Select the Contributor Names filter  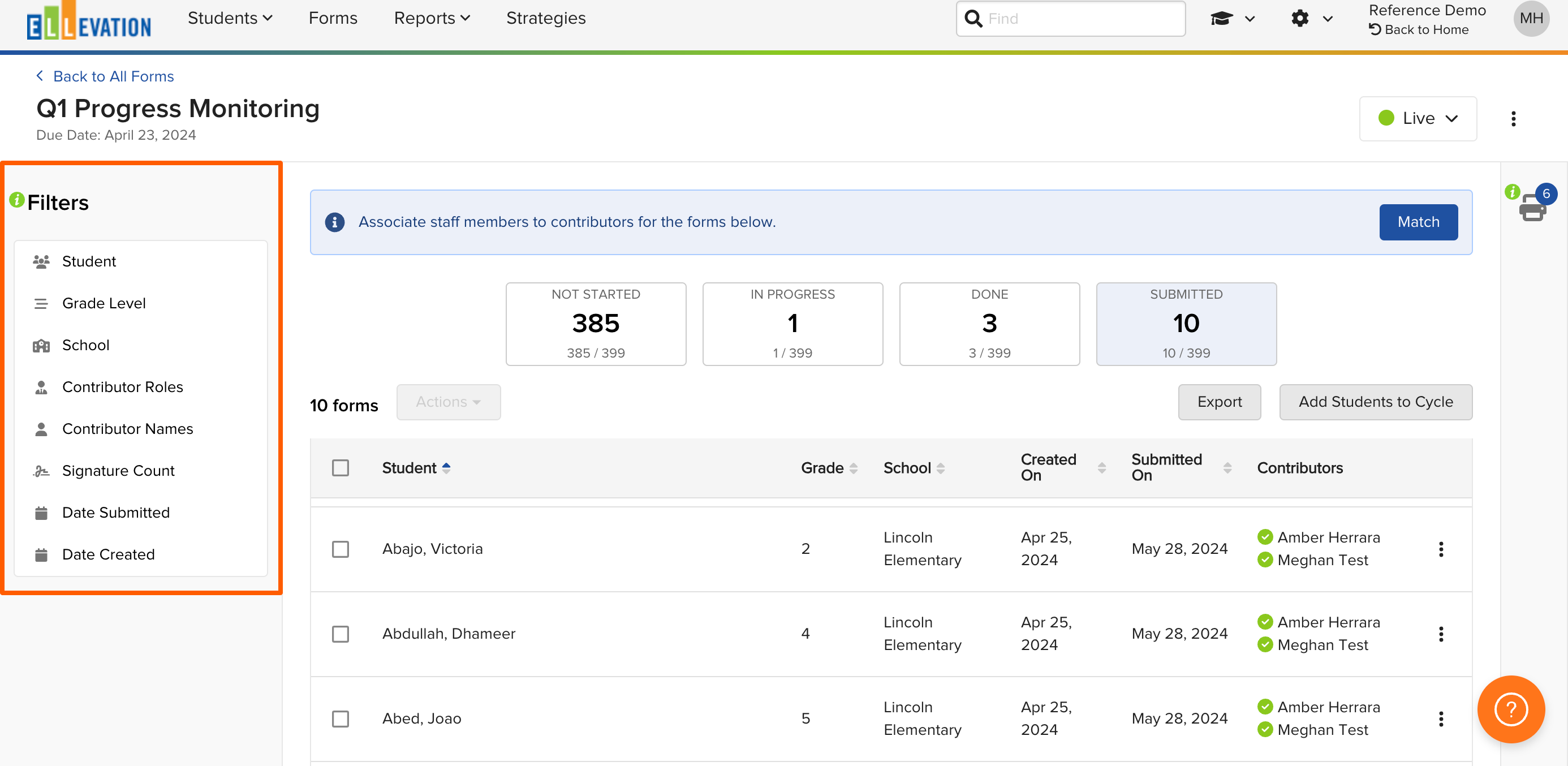(x=141, y=429)
